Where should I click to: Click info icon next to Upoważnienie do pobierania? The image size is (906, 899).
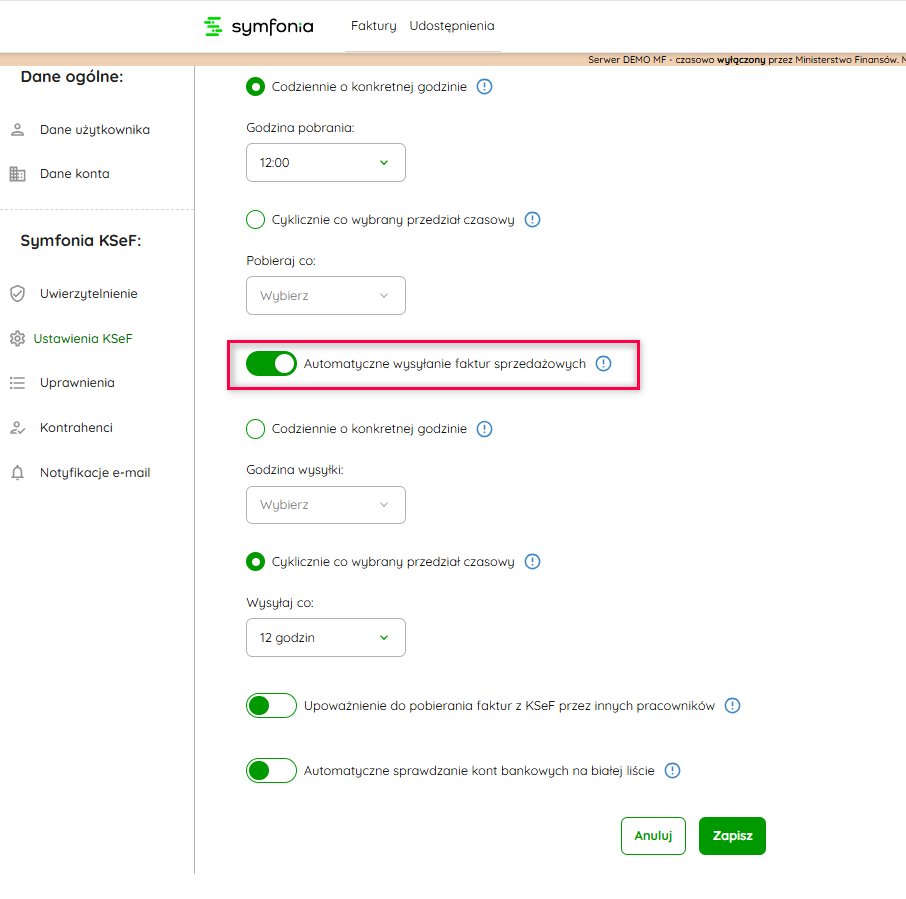[732, 706]
